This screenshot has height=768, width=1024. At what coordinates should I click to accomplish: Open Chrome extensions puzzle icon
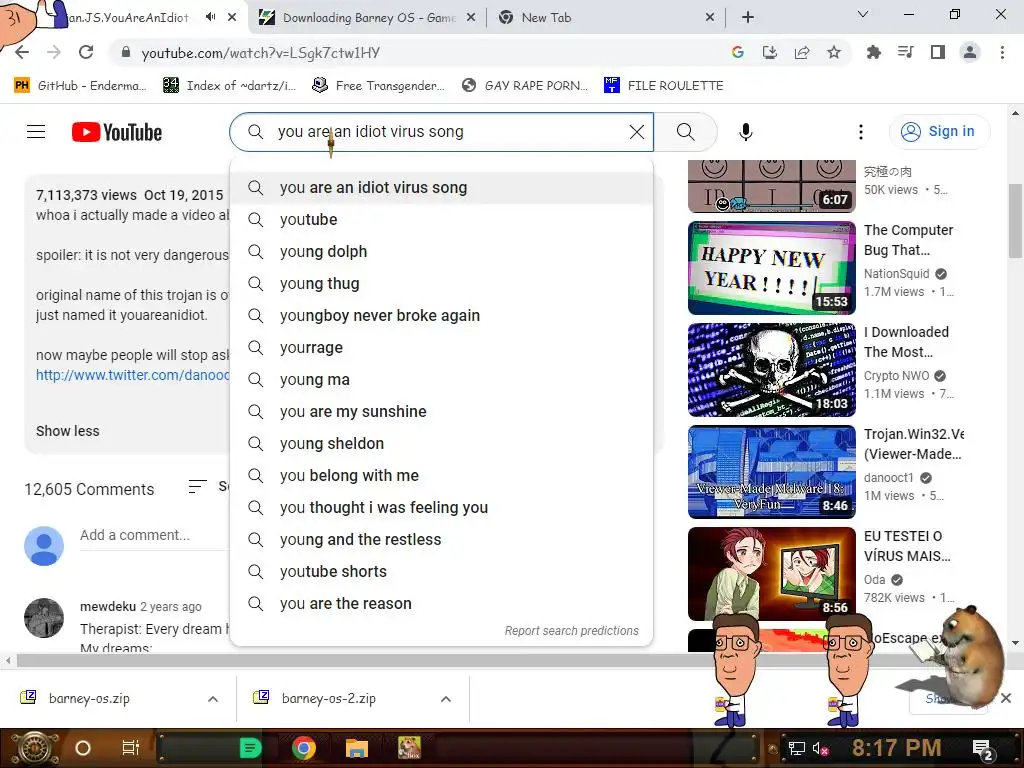click(873, 52)
